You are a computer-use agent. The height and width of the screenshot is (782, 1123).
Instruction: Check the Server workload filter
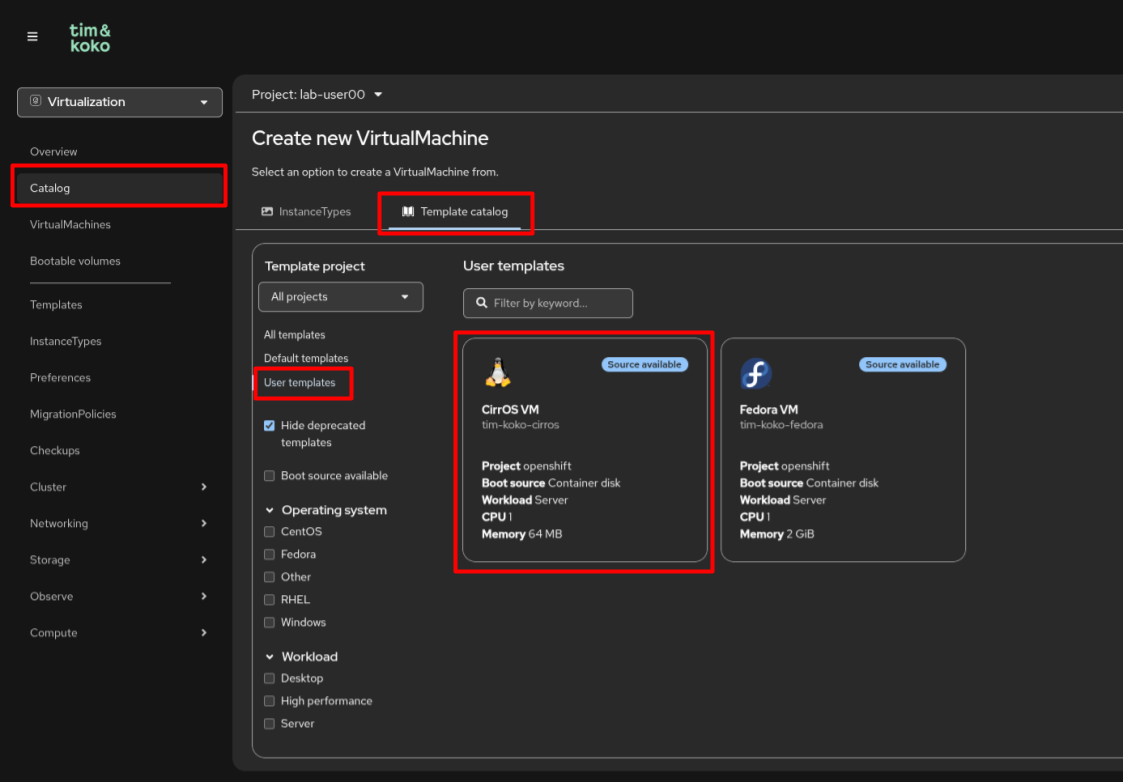click(x=269, y=723)
